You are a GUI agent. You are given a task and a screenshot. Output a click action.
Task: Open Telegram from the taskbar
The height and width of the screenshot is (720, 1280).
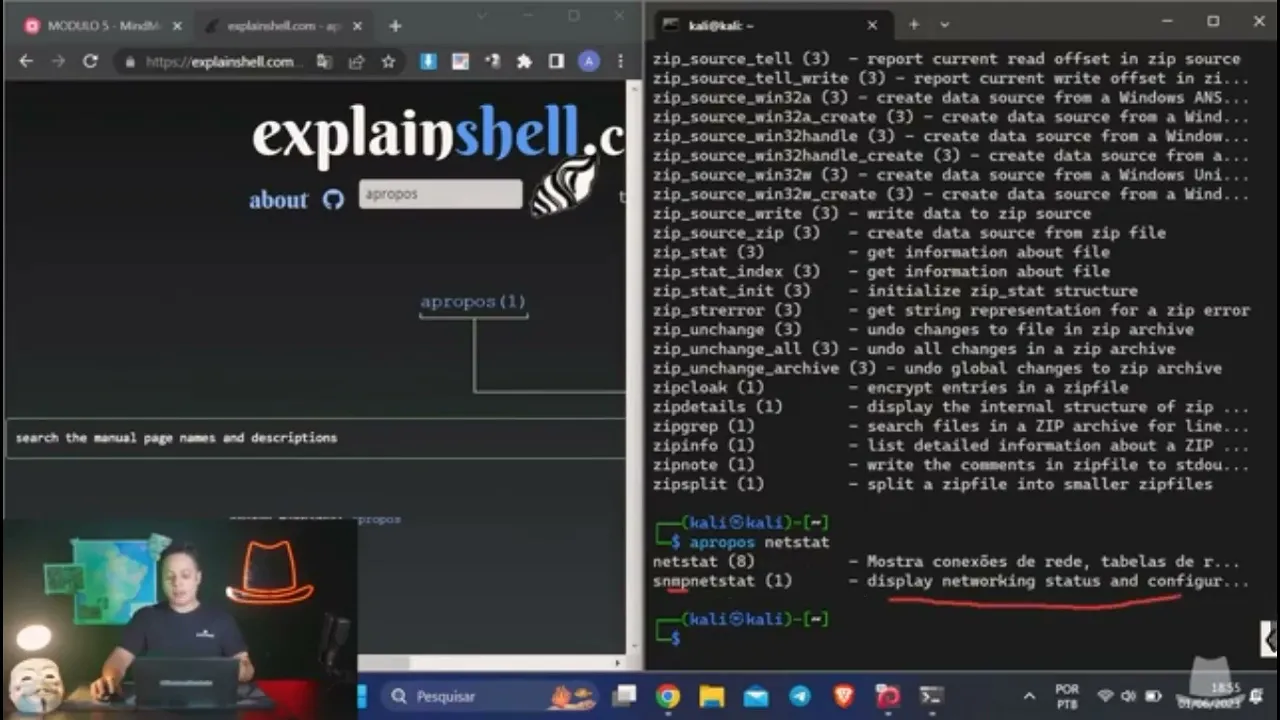point(800,696)
